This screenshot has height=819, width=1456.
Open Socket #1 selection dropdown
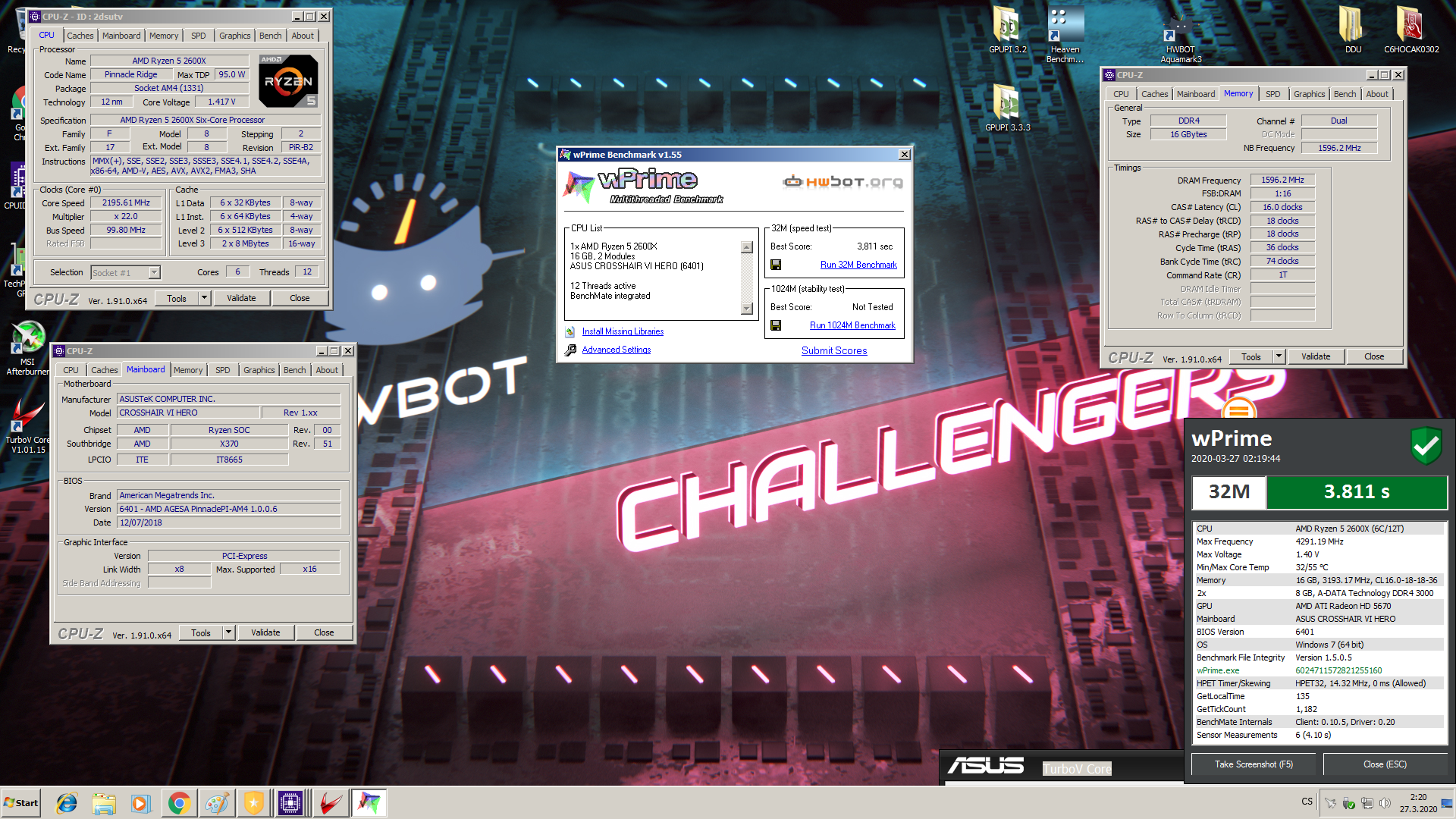point(155,272)
